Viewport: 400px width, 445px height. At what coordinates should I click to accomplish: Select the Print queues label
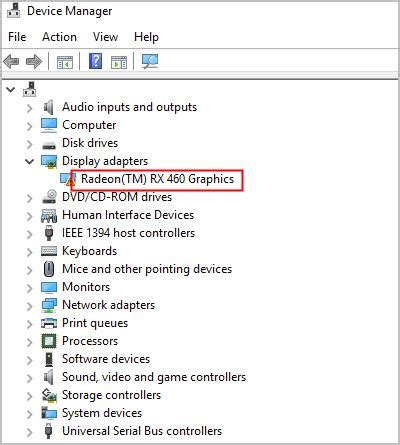(95, 323)
